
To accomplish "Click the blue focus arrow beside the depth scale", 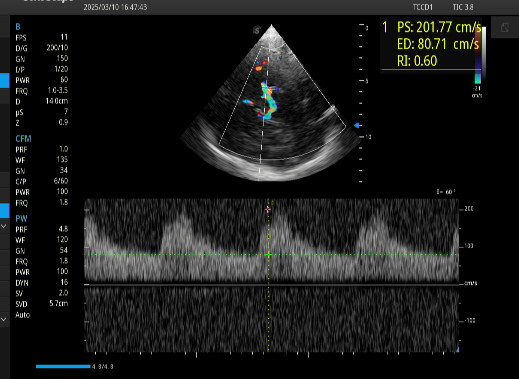I will pyautogui.click(x=357, y=125).
